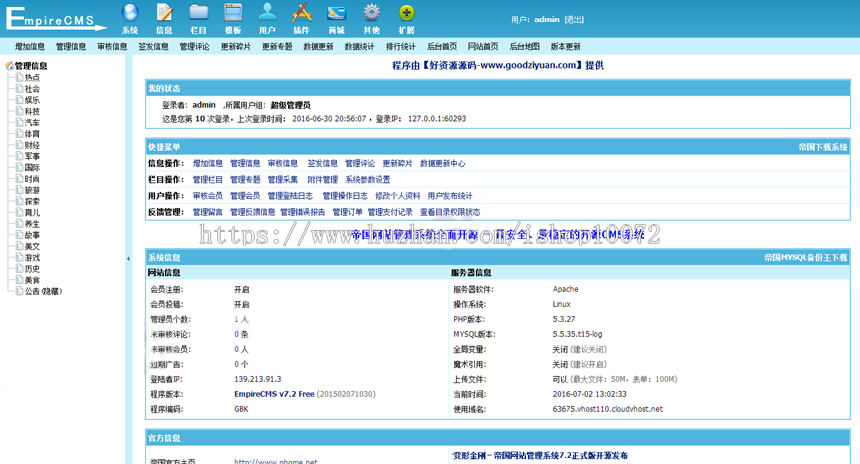Open the 公告 (隐藏) category in tree

(x=43, y=291)
